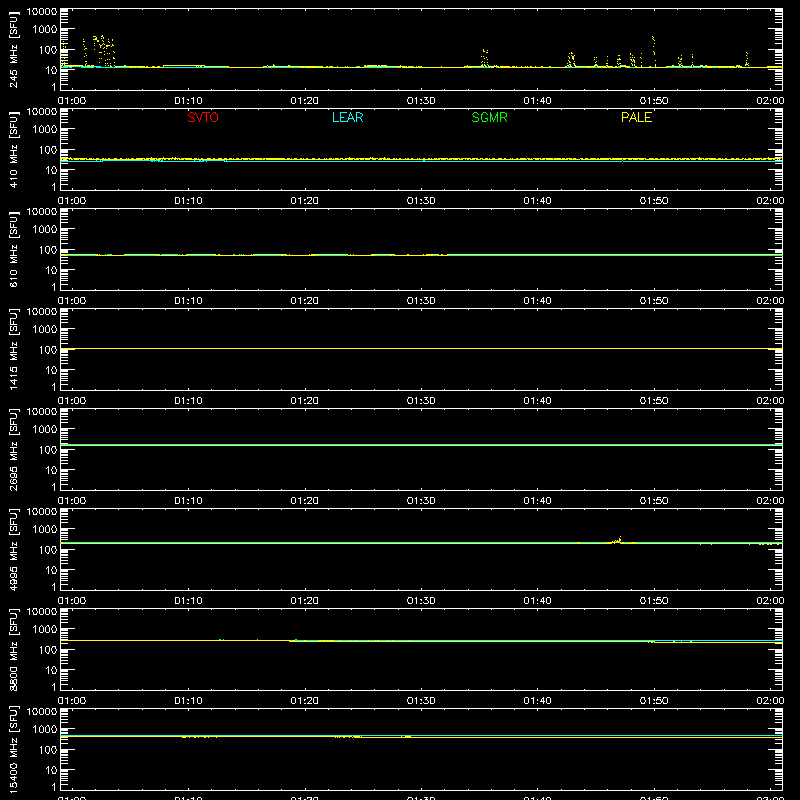Click 01:40 tick label under 410 MHz panel
The width and height of the screenshot is (800, 800).
point(537,201)
